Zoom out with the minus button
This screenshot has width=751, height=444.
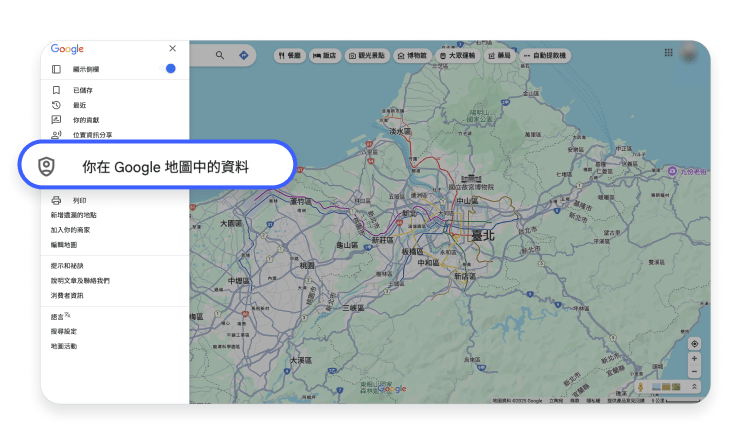694,372
